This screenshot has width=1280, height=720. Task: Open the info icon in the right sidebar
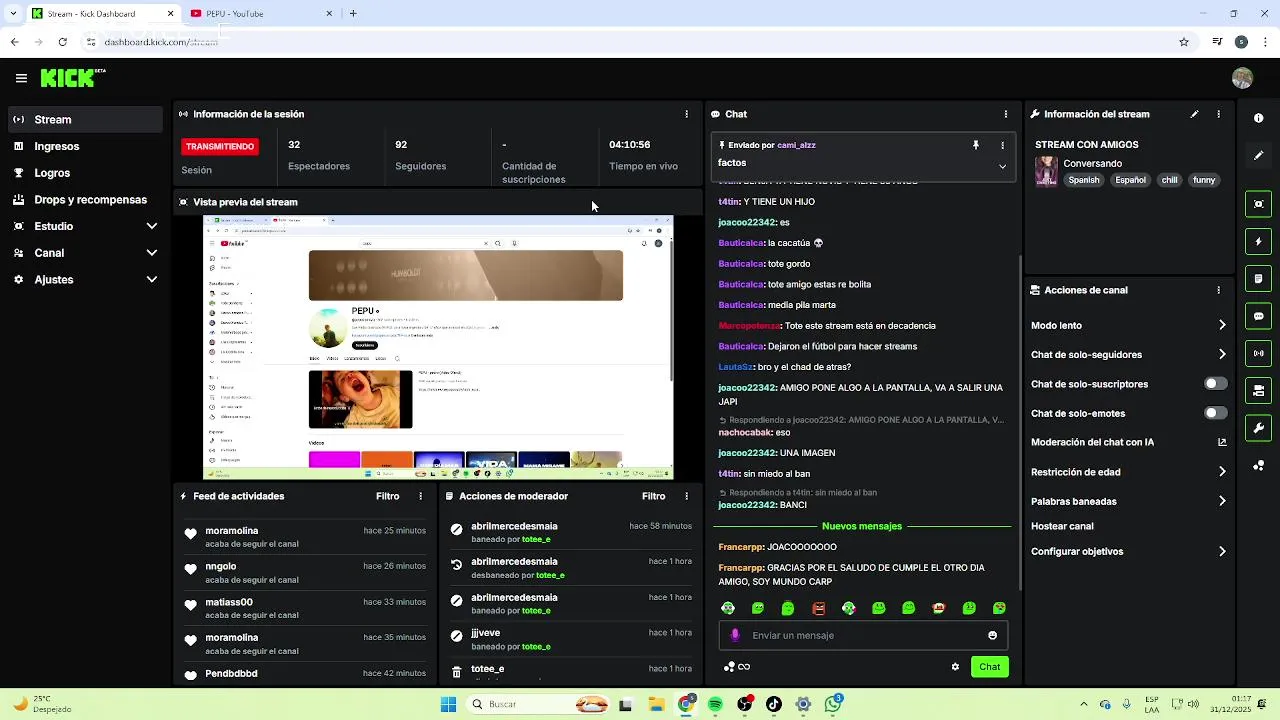point(1258,118)
